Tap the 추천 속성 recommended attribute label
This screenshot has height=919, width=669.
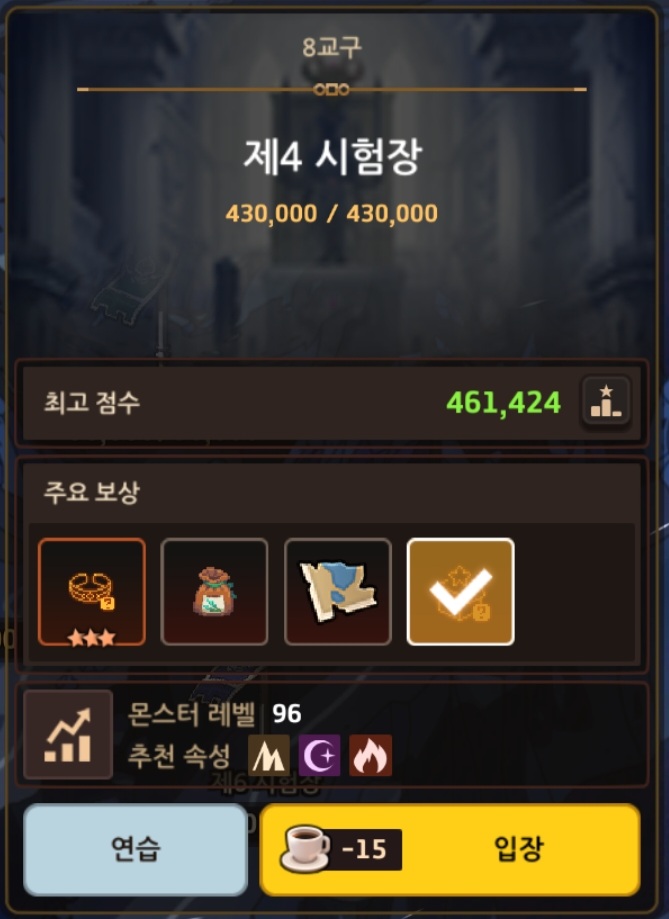pos(179,755)
